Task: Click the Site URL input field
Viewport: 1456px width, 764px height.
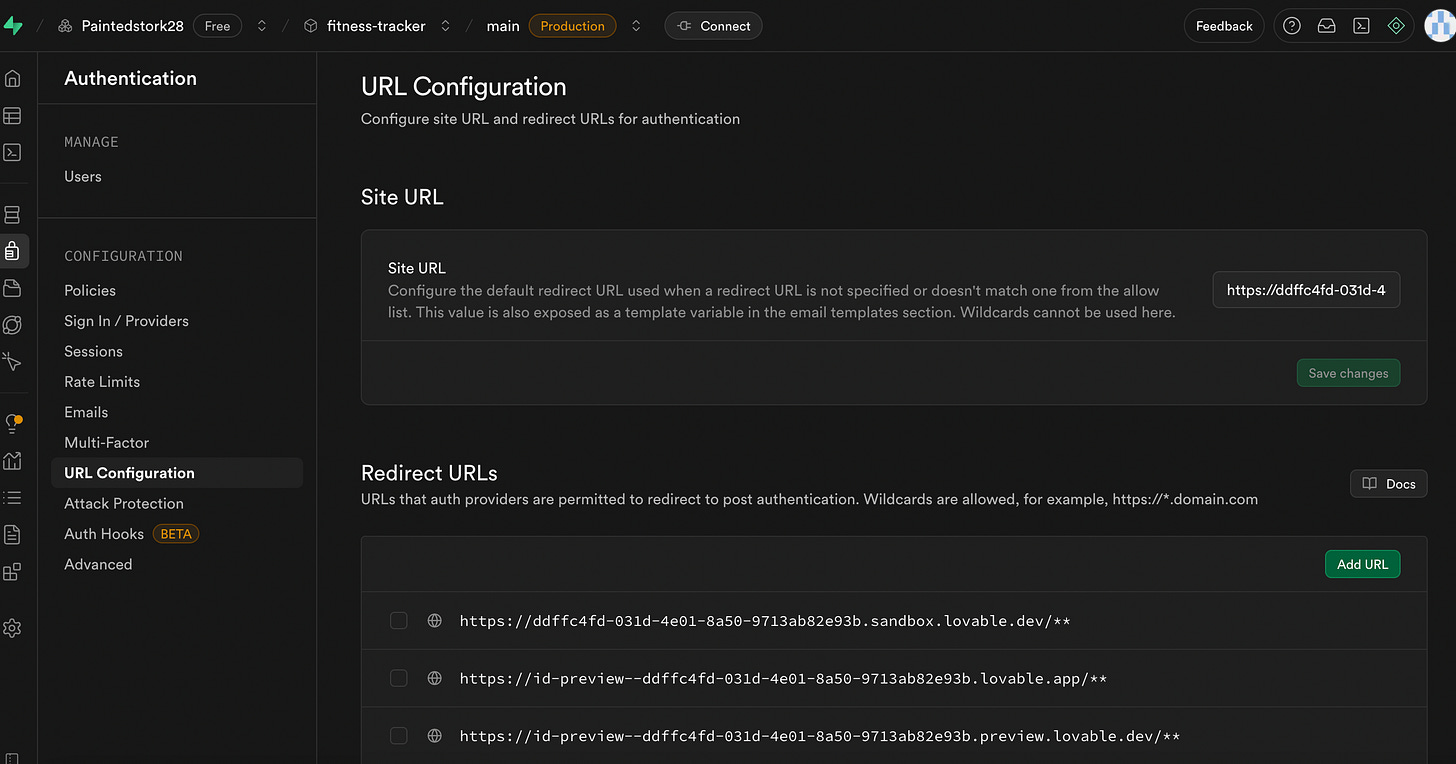Action: [x=1306, y=290]
